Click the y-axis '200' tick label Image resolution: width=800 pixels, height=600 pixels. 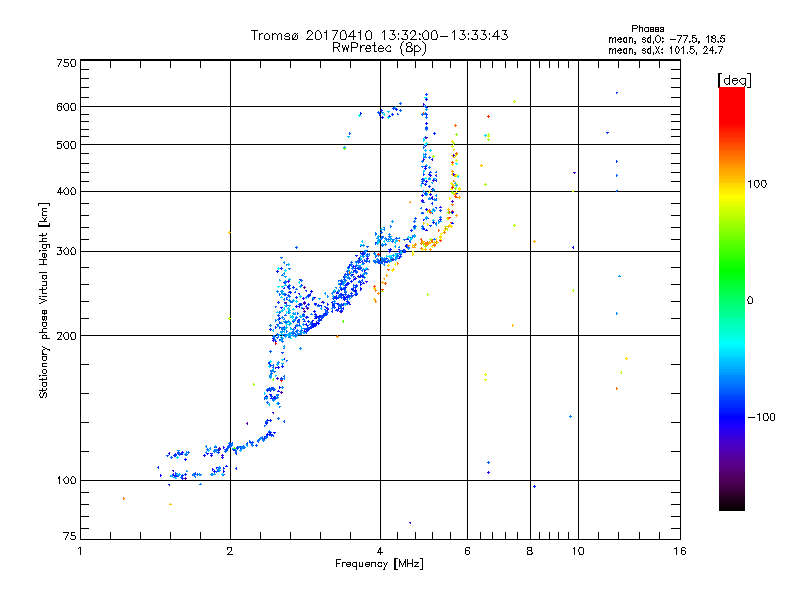tap(66, 336)
